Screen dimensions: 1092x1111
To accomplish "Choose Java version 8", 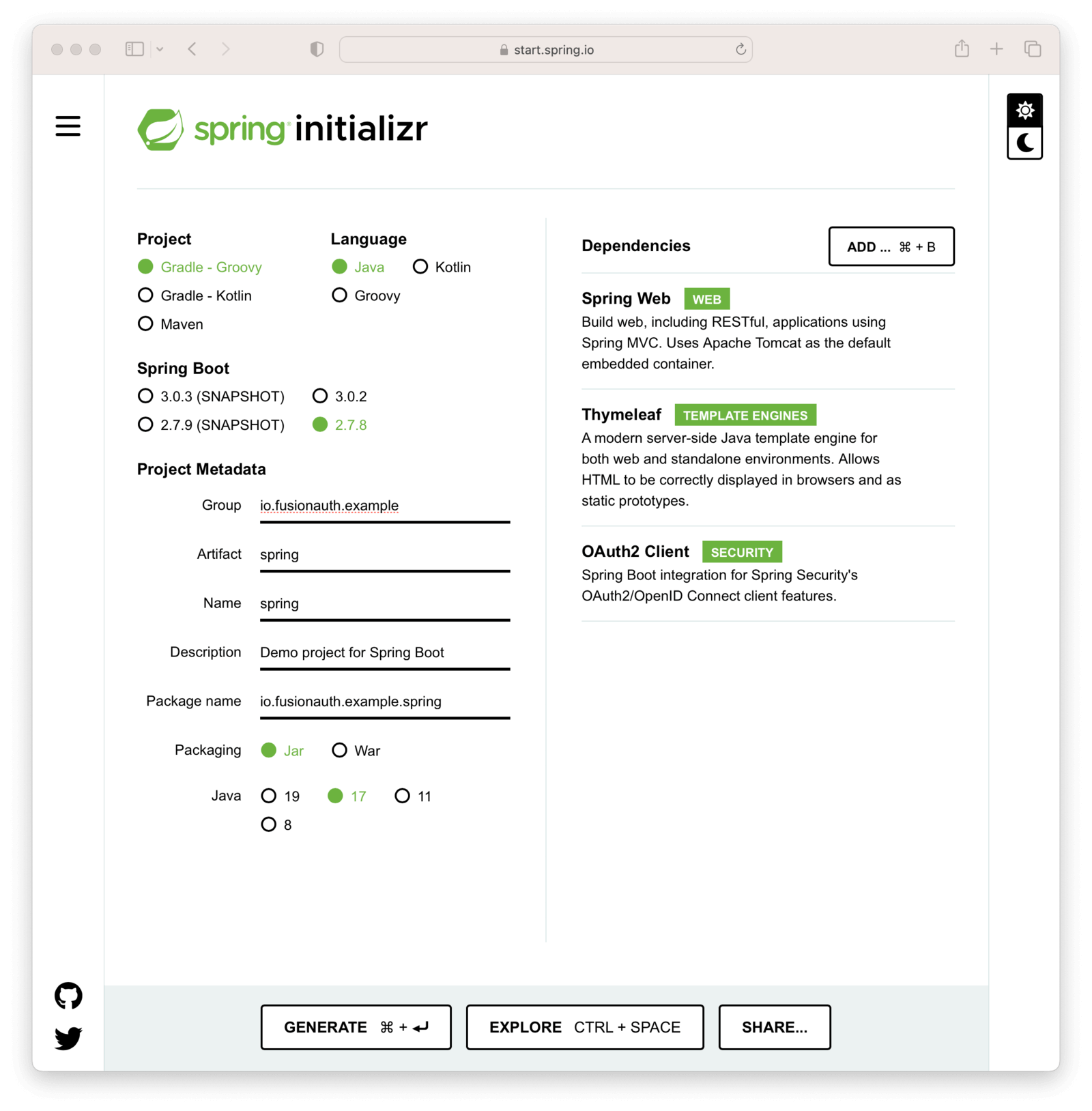I will pos(276,825).
